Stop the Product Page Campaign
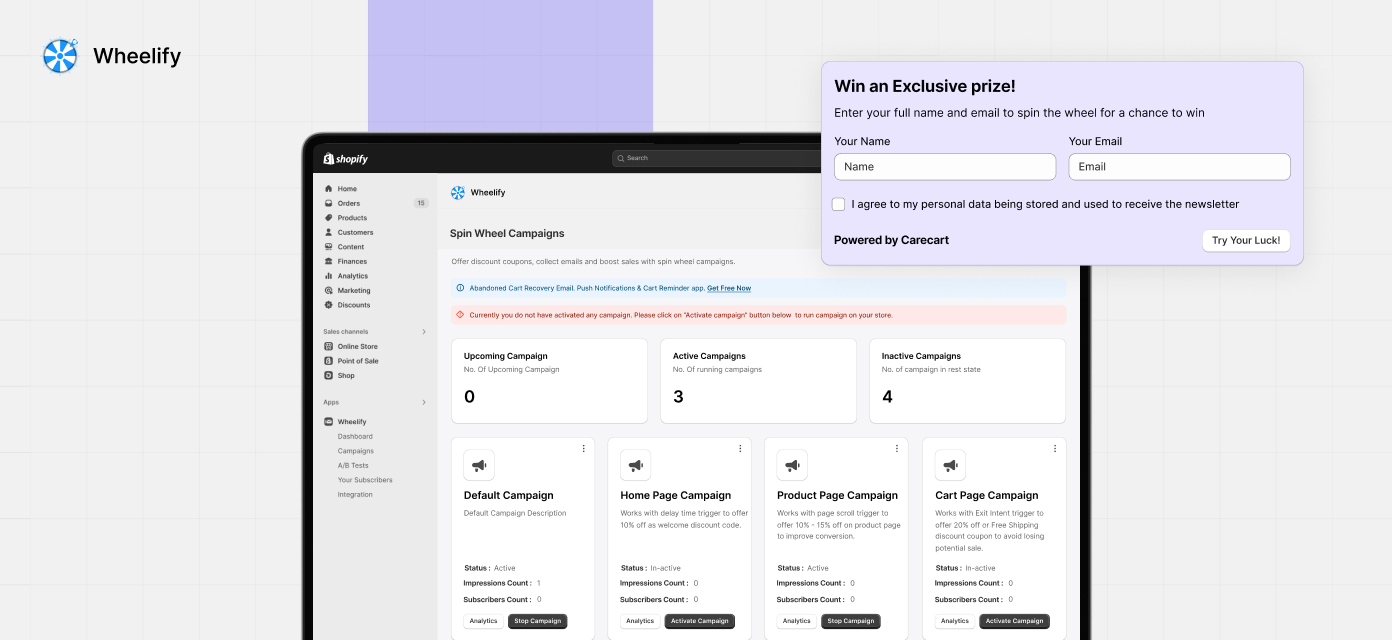1392x640 pixels. (851, 621)
